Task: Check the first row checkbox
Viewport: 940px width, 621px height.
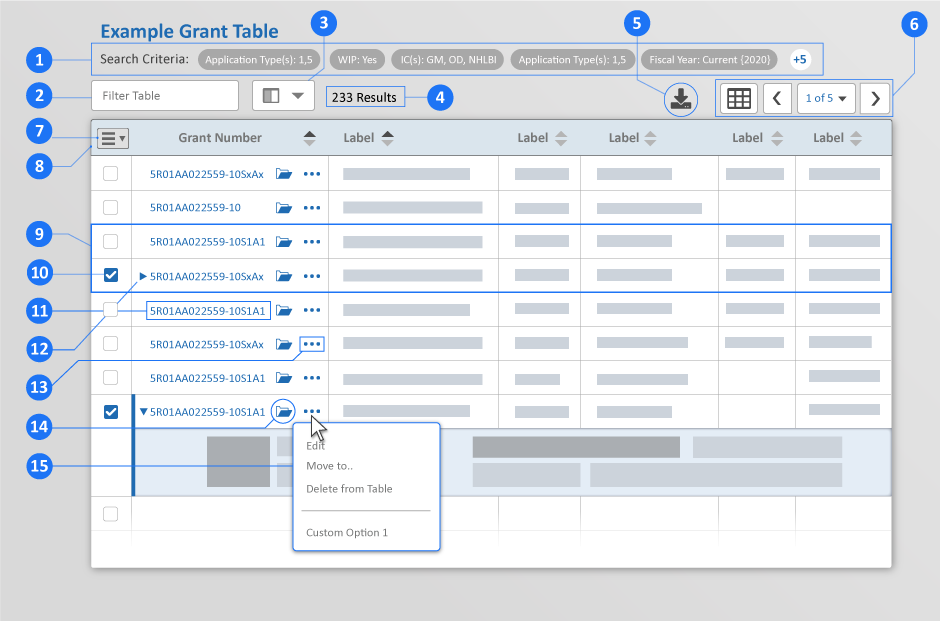Action: 111,174
